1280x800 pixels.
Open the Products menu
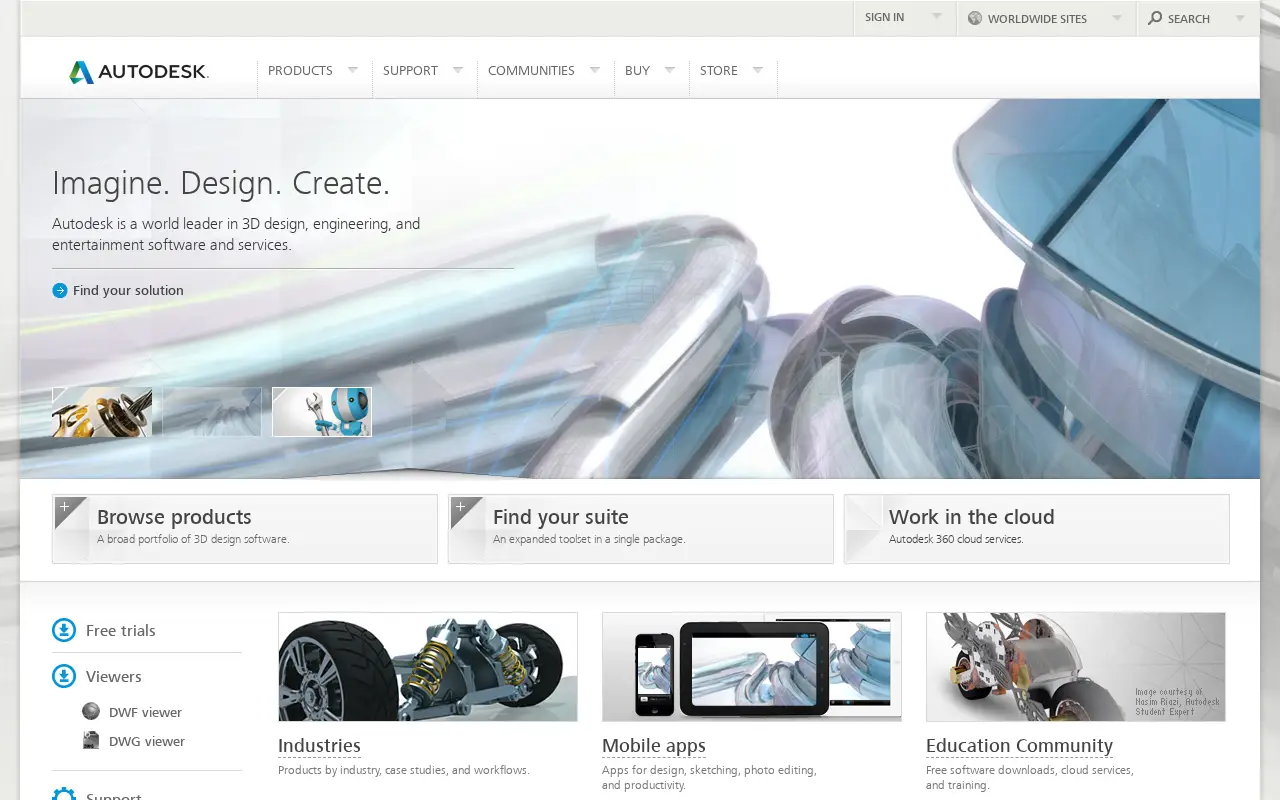300,71
